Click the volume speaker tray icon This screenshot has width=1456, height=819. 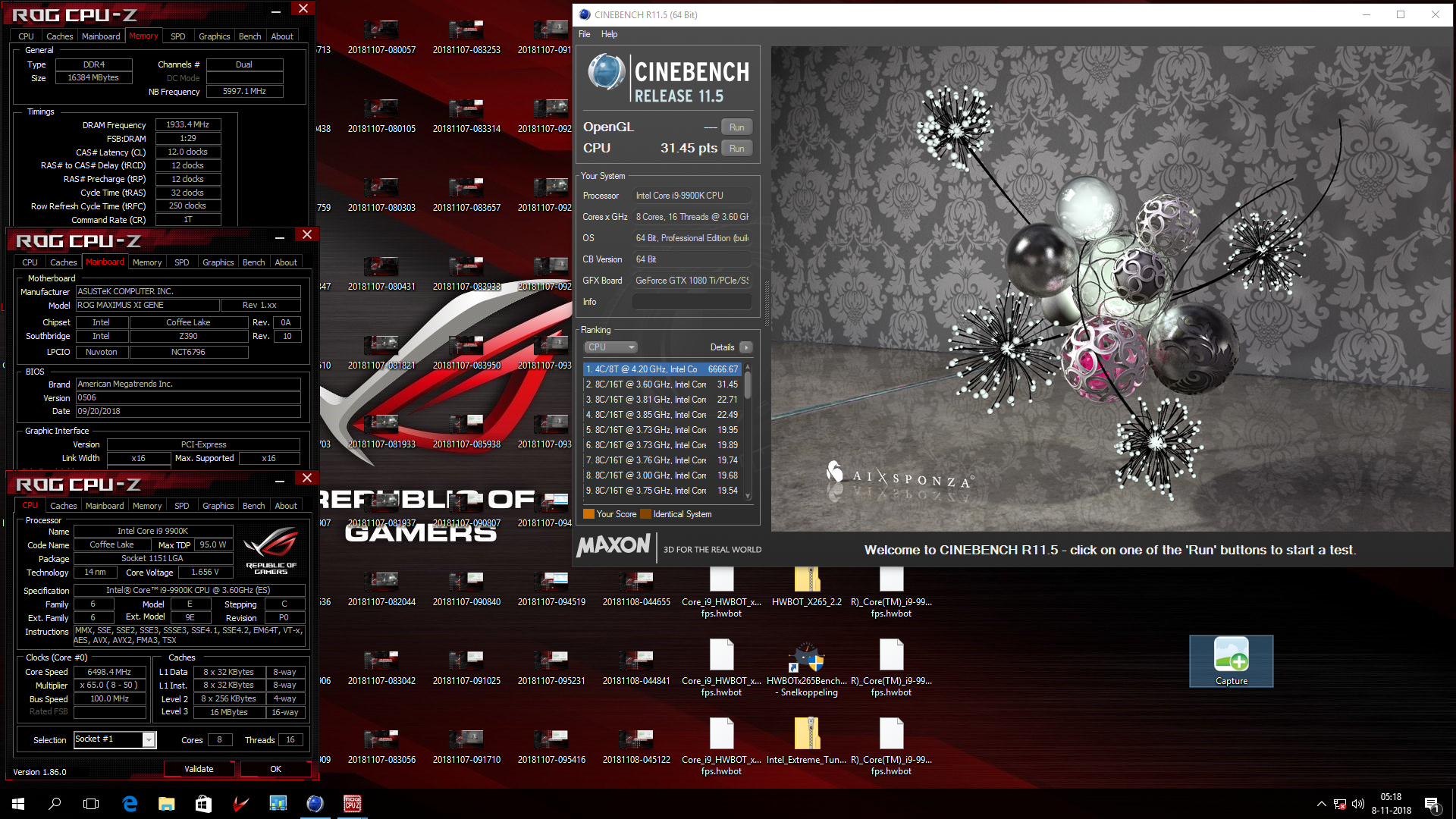point(1358,804)
